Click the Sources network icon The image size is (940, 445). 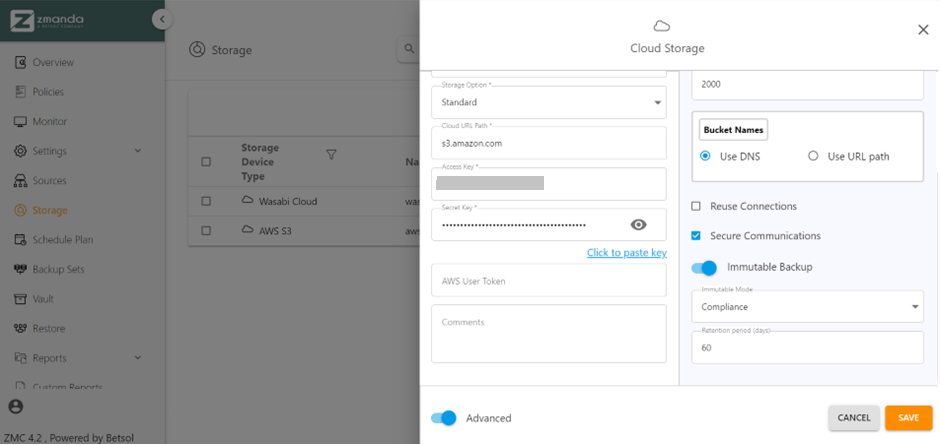[20, 181]
